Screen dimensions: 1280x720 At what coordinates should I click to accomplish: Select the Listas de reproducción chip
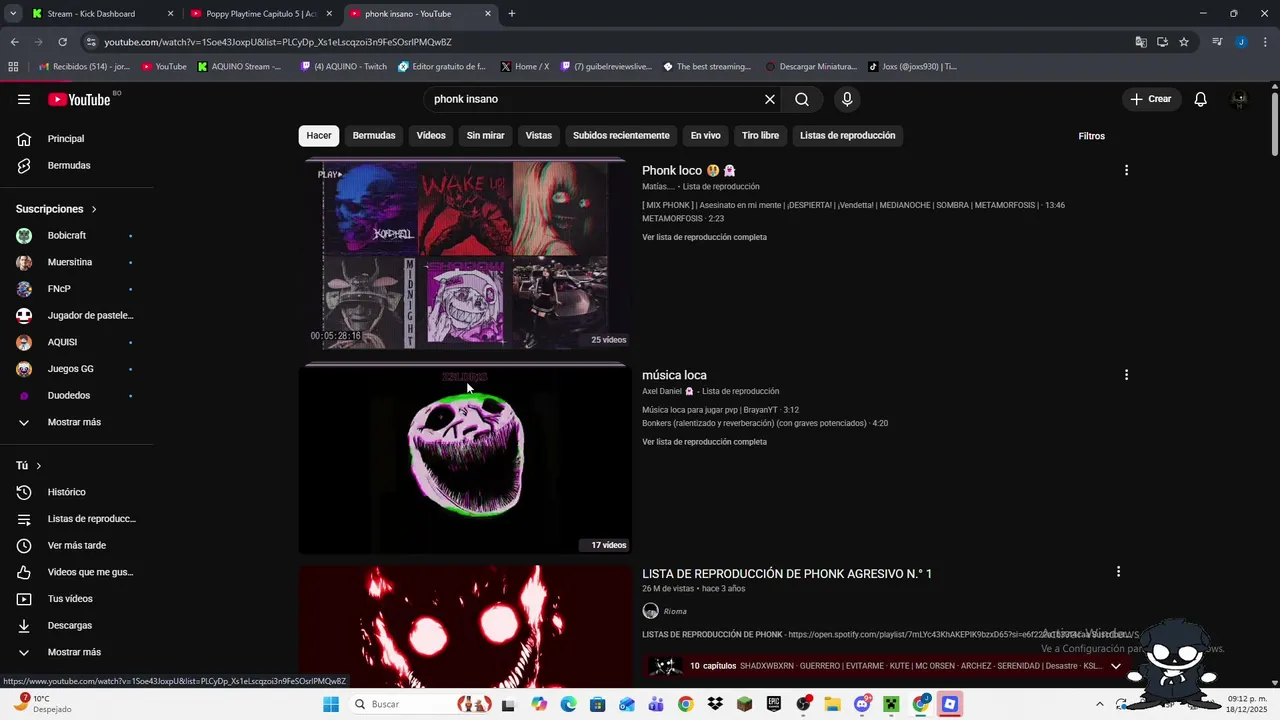pos(848,136)
